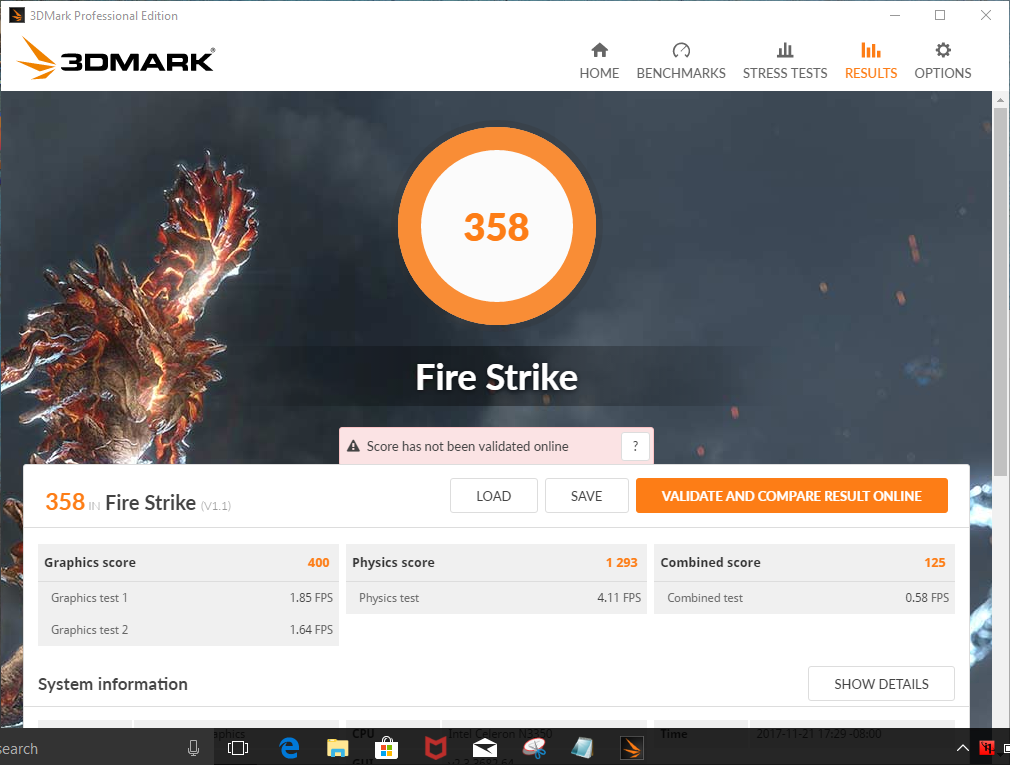Click 'Score has not been validated online' message
This screenshot has width=1010, height=765.
(468, 446)
